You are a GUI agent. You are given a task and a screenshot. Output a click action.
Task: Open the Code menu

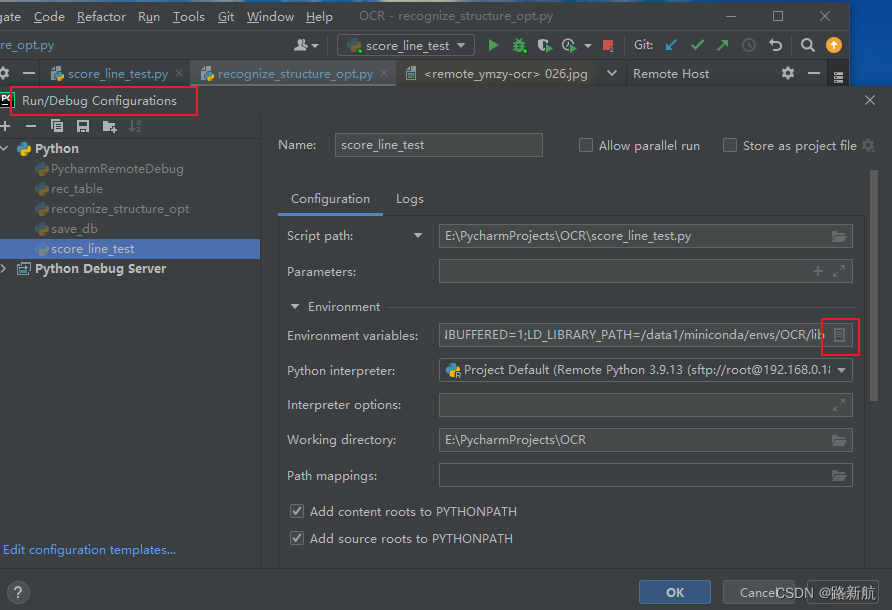click(49, 17)
